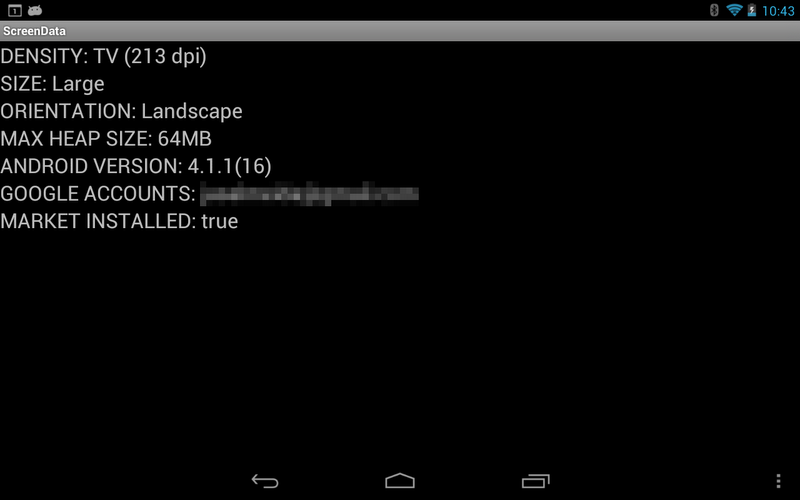Viewport: 800px width, 500px height.
Task: Tap the Bluetooth status icon
Action: 714,10
